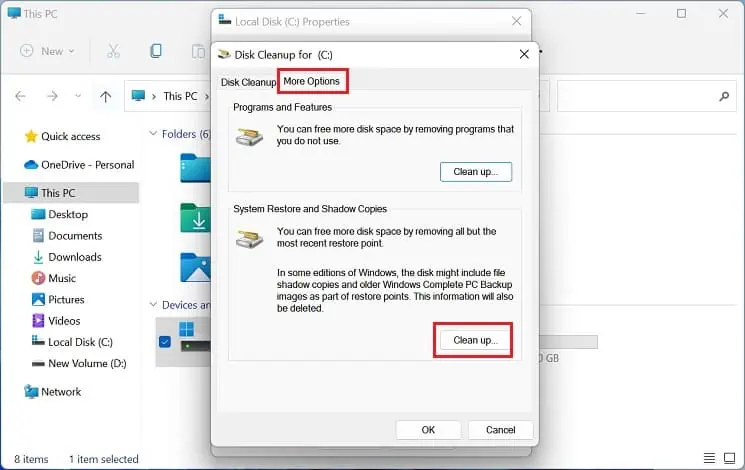Switch to Details view icon in status bar
Screen dimensions: 745x470
709,458
